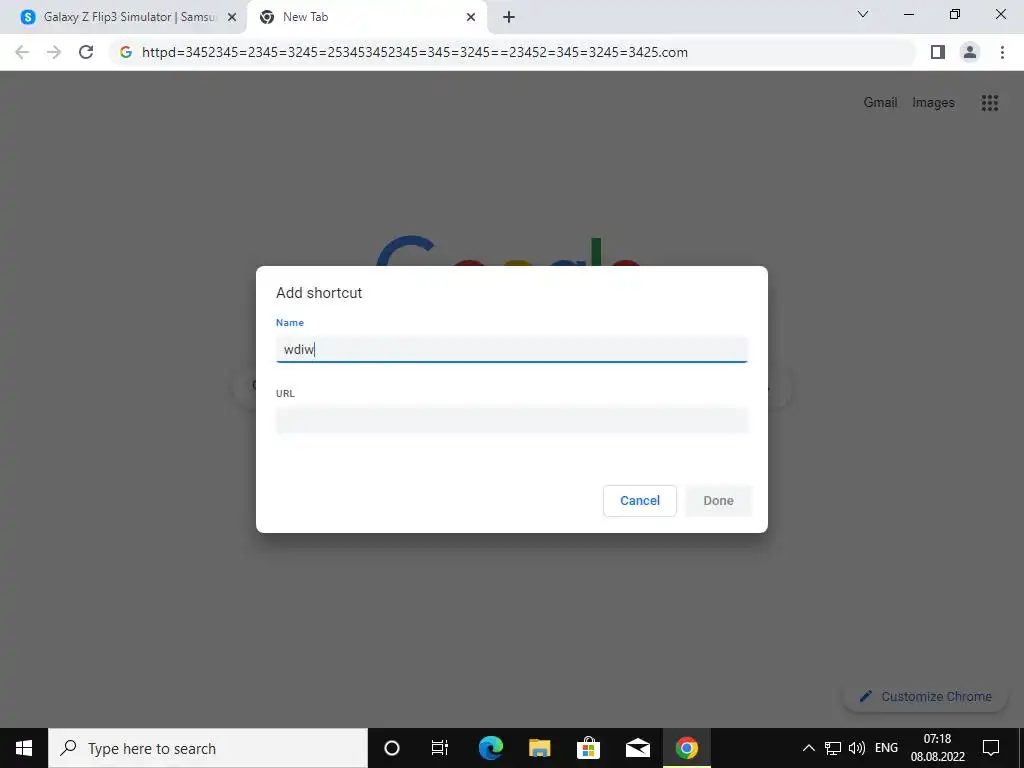Click the browser forward arrow
This screenshot has height=768, width=1024.
pos(54,52)
